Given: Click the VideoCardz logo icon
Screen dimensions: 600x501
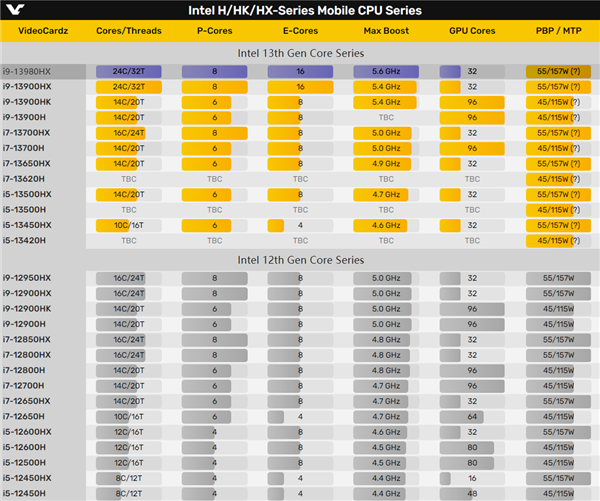Looking at the screenshot, I should tap(15, 9).
